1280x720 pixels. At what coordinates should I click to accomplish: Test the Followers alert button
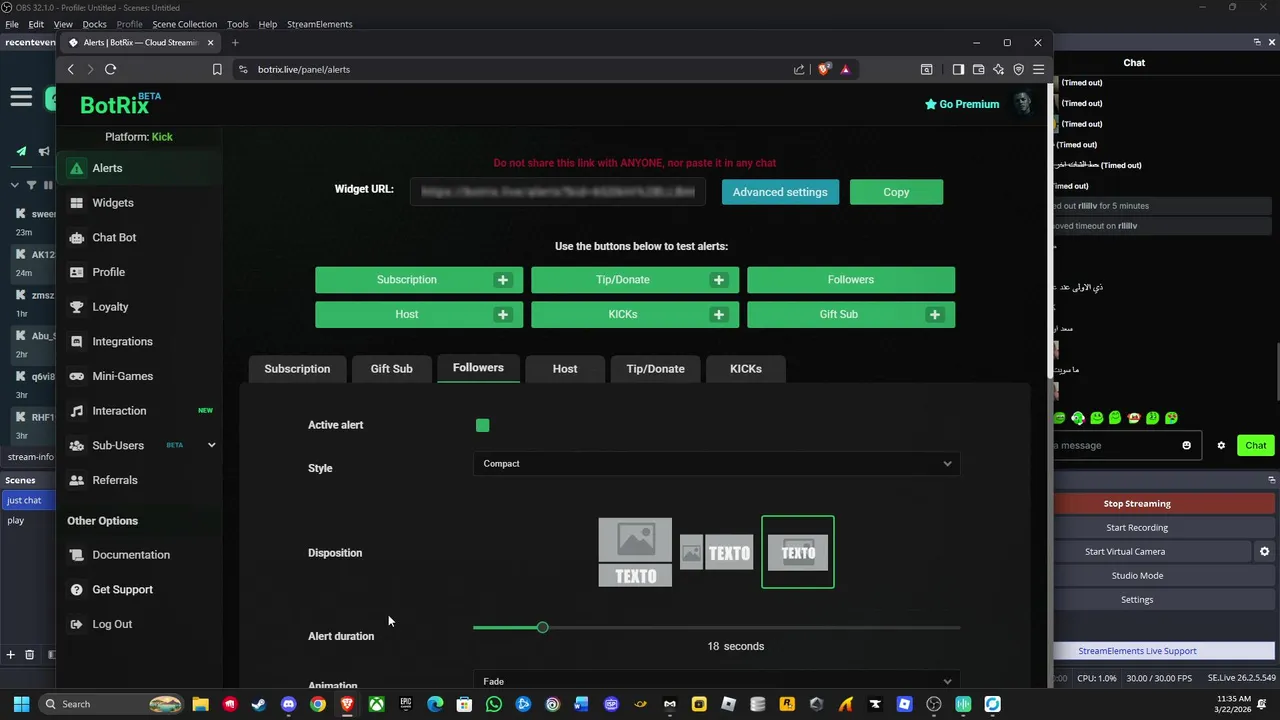click(851, 280)
